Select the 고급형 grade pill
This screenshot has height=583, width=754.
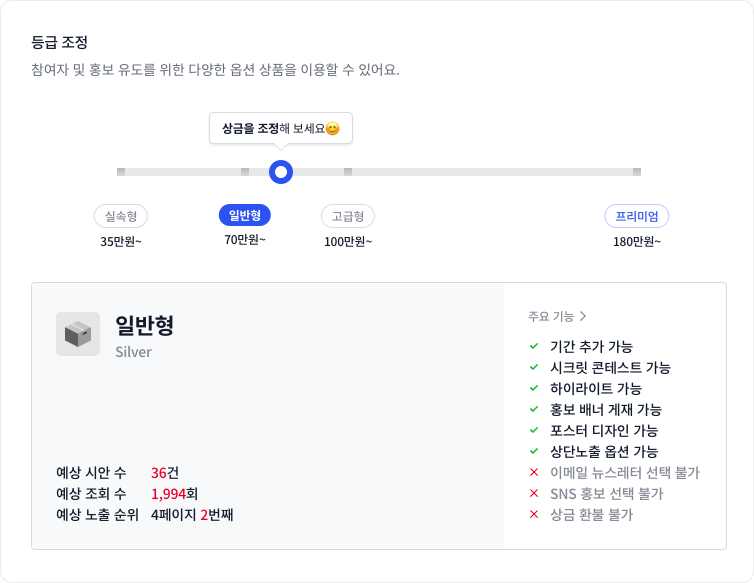pyautogui.click(x=348, y=216)
